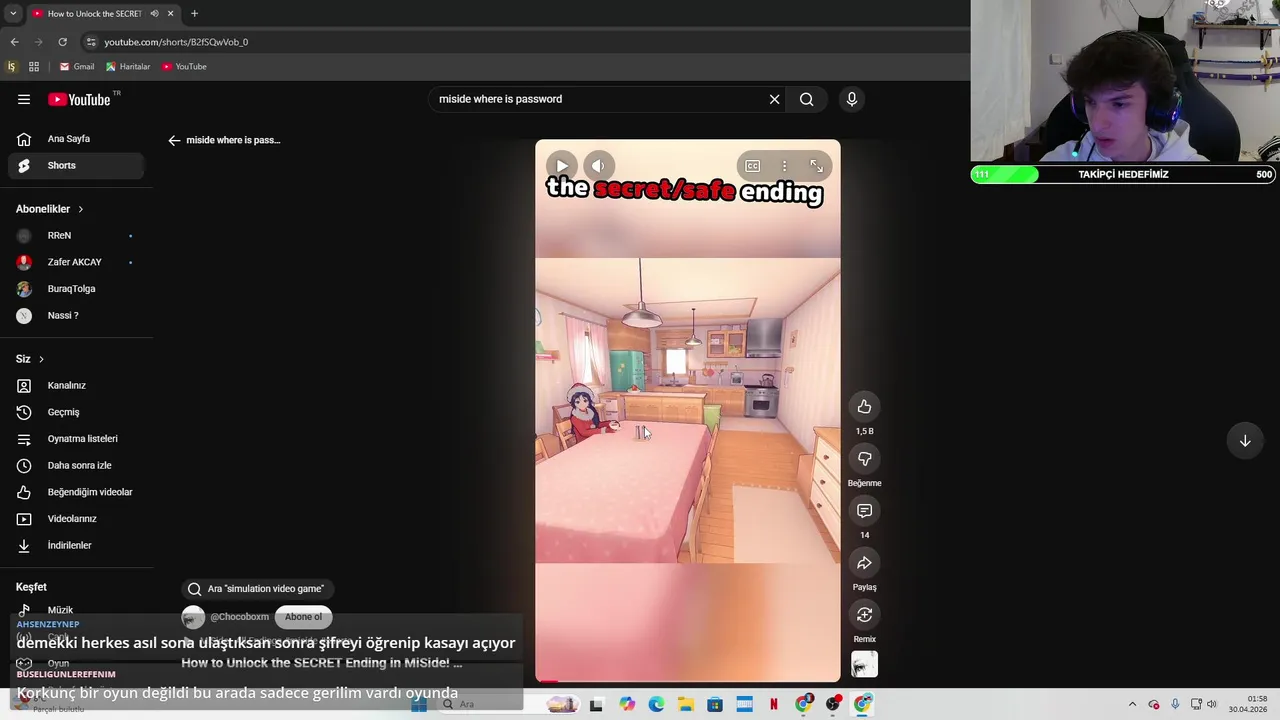
Task: Open the @Chocoboxm channel
Action: point(239,617)
